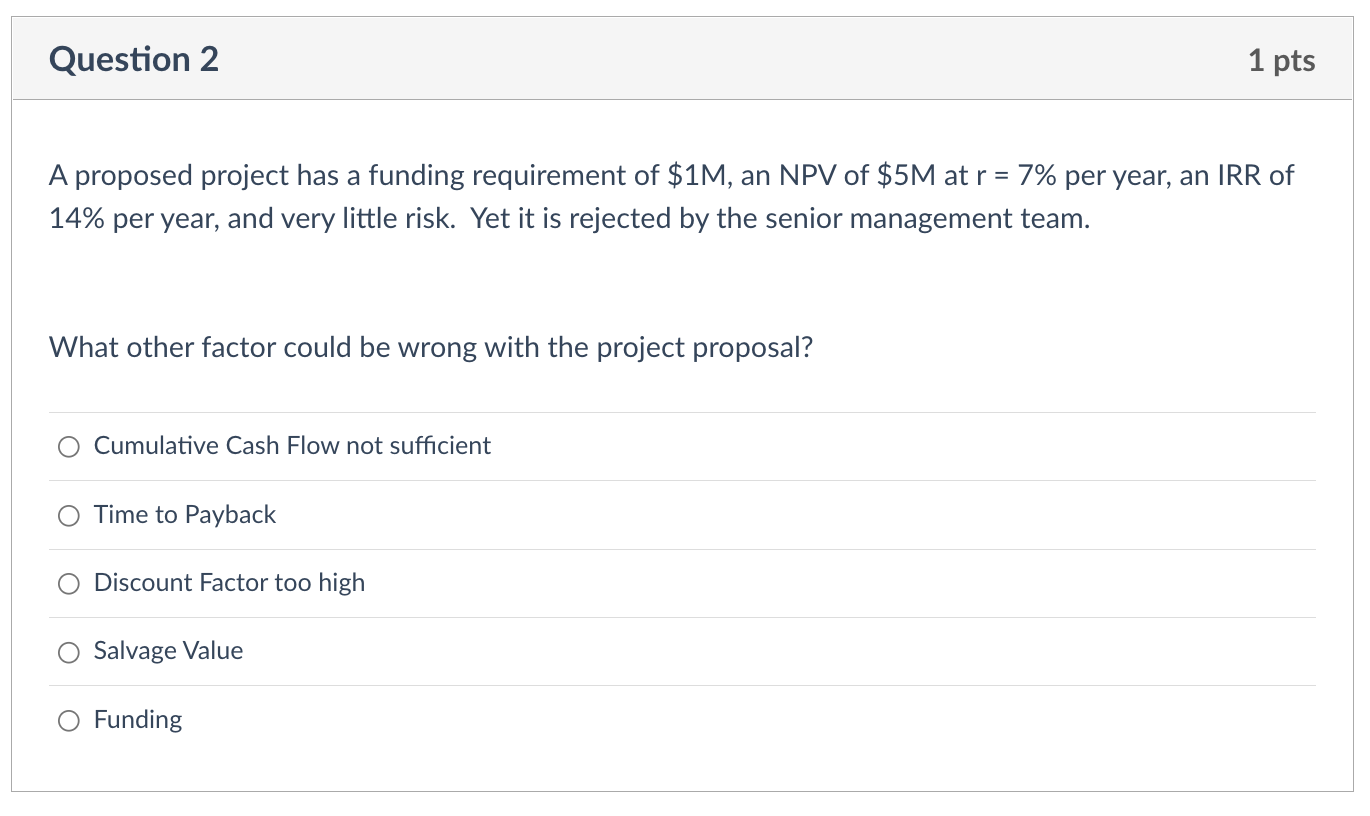
Task: Select the 'Funding' radio button
Action: pos(68,720)
